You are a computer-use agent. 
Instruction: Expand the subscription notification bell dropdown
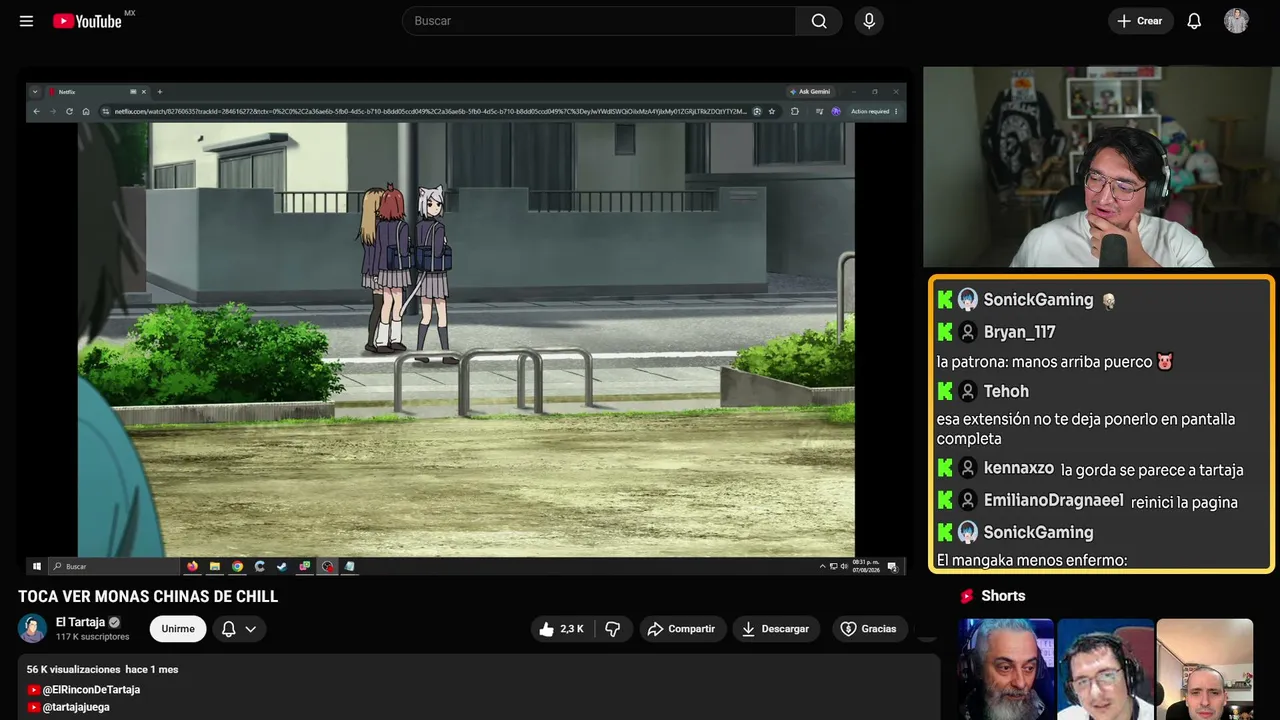click(239, 629)
